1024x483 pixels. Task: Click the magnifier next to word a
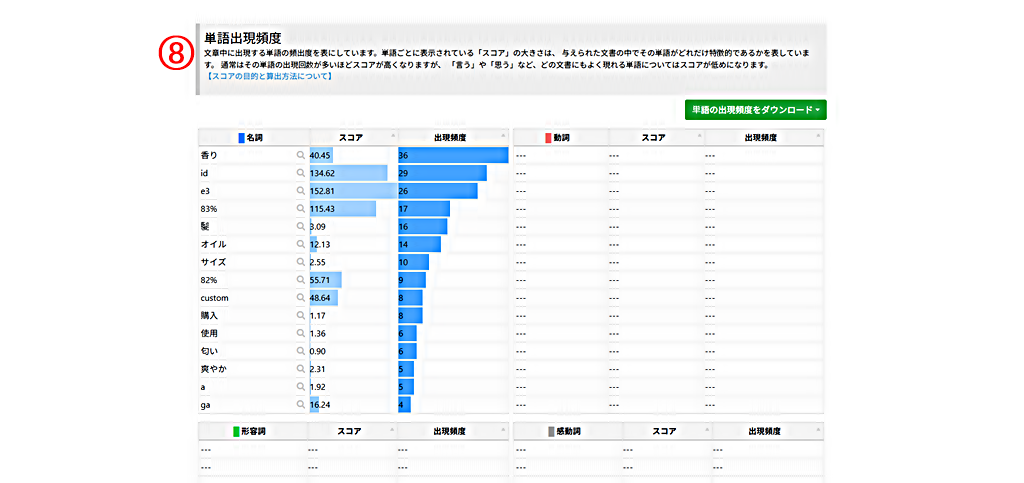(x=300, y=387)
